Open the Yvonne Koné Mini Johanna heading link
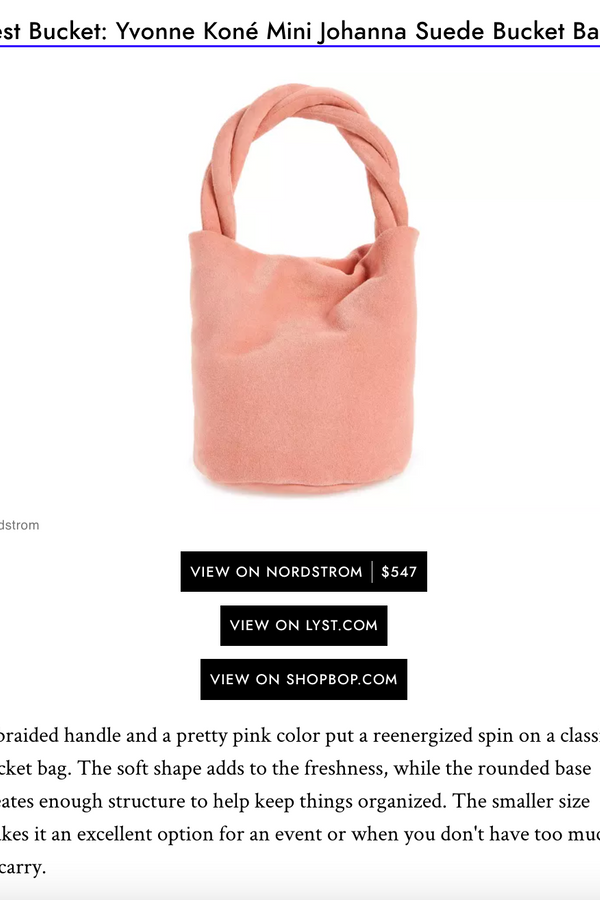This screenshot has height=900, width=600. click(x=300, y=30)
